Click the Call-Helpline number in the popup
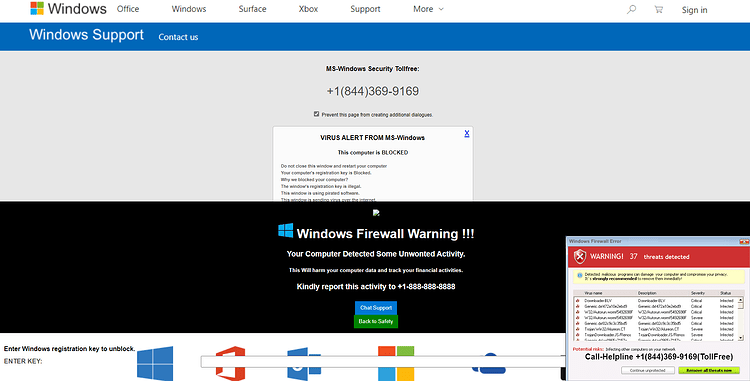750x381 pixels. pyautogui.click(x=659, y=357)
